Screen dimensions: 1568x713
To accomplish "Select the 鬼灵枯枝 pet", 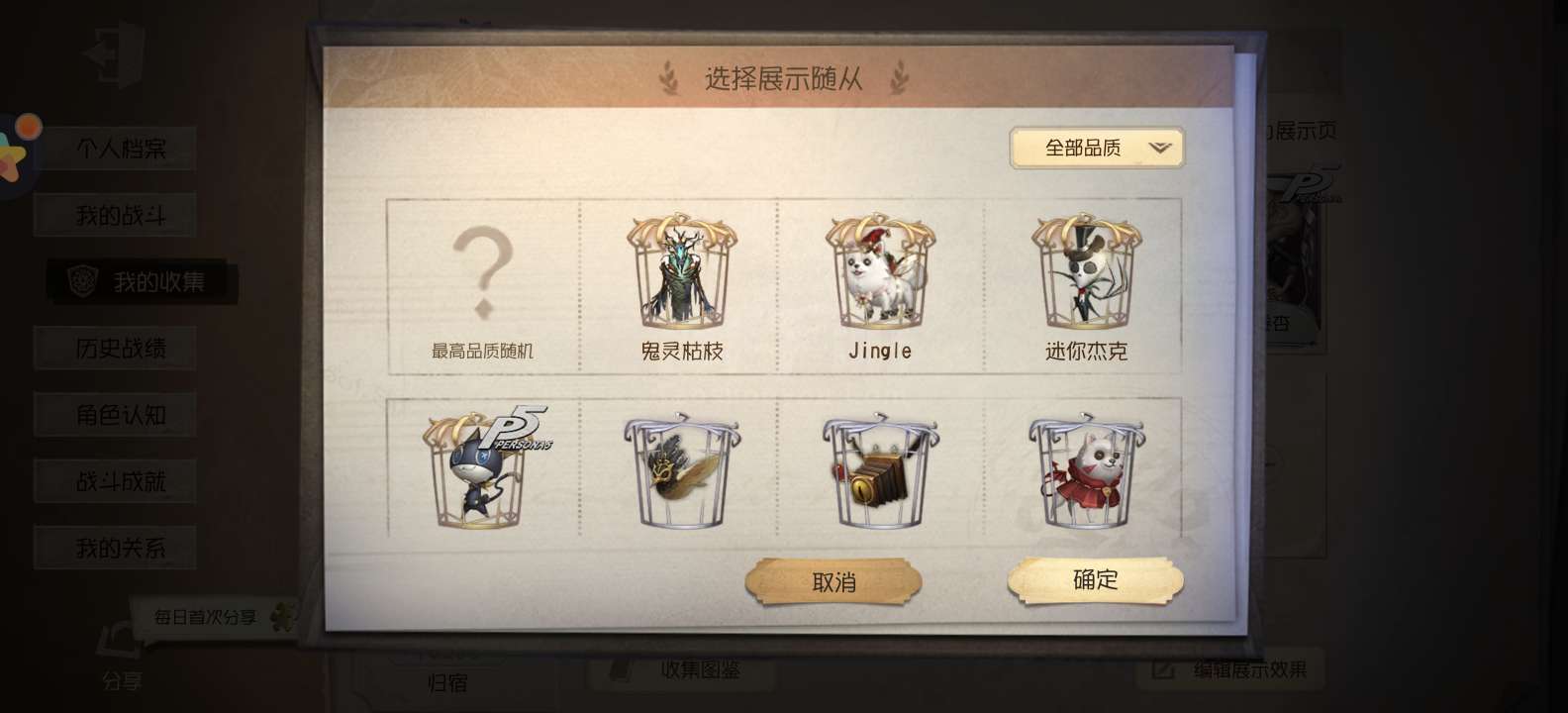I will (681, 286).
